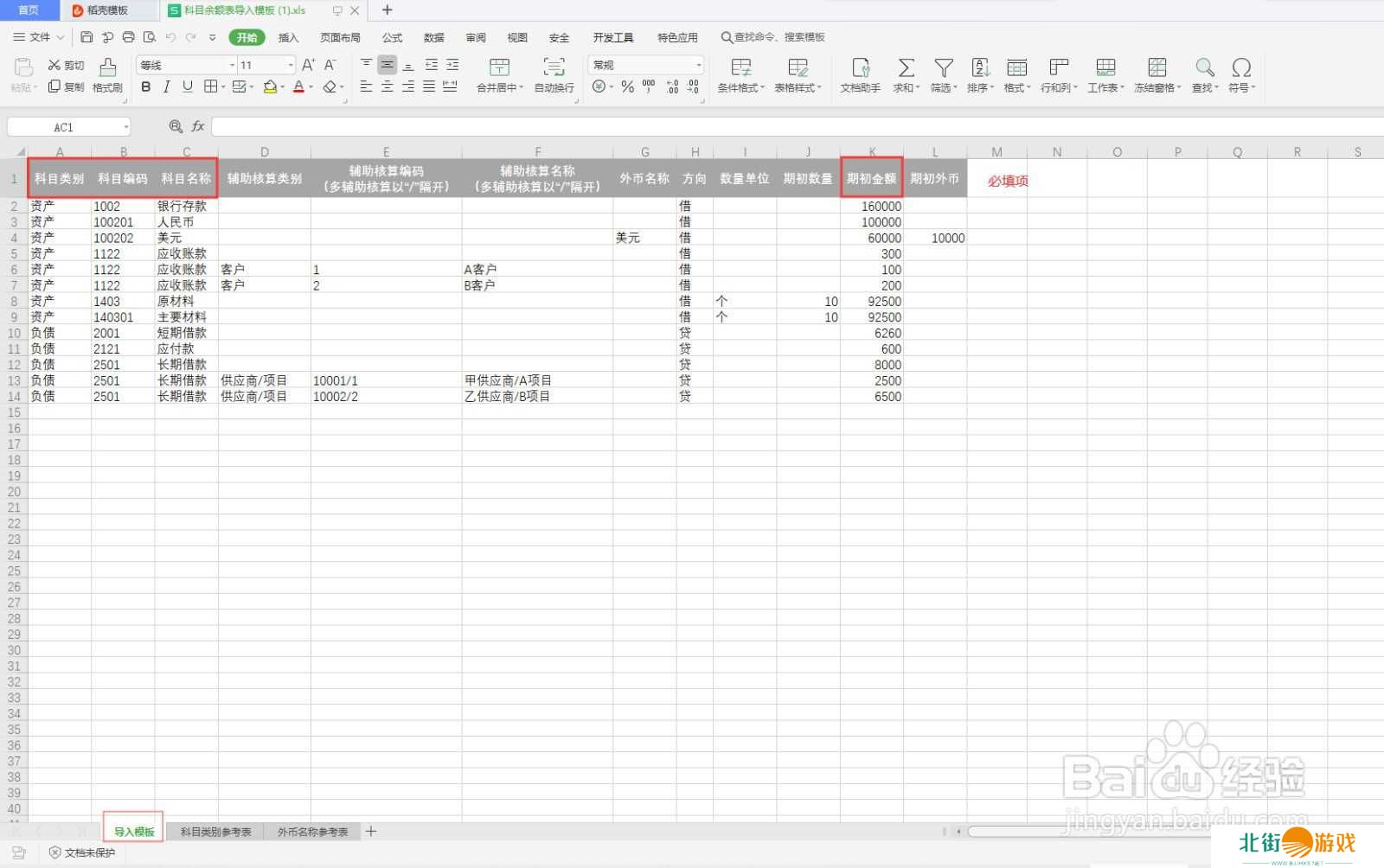Open the number format 常规 dropdown
The image size is (1384, 868).
click(x=698, y=66)
